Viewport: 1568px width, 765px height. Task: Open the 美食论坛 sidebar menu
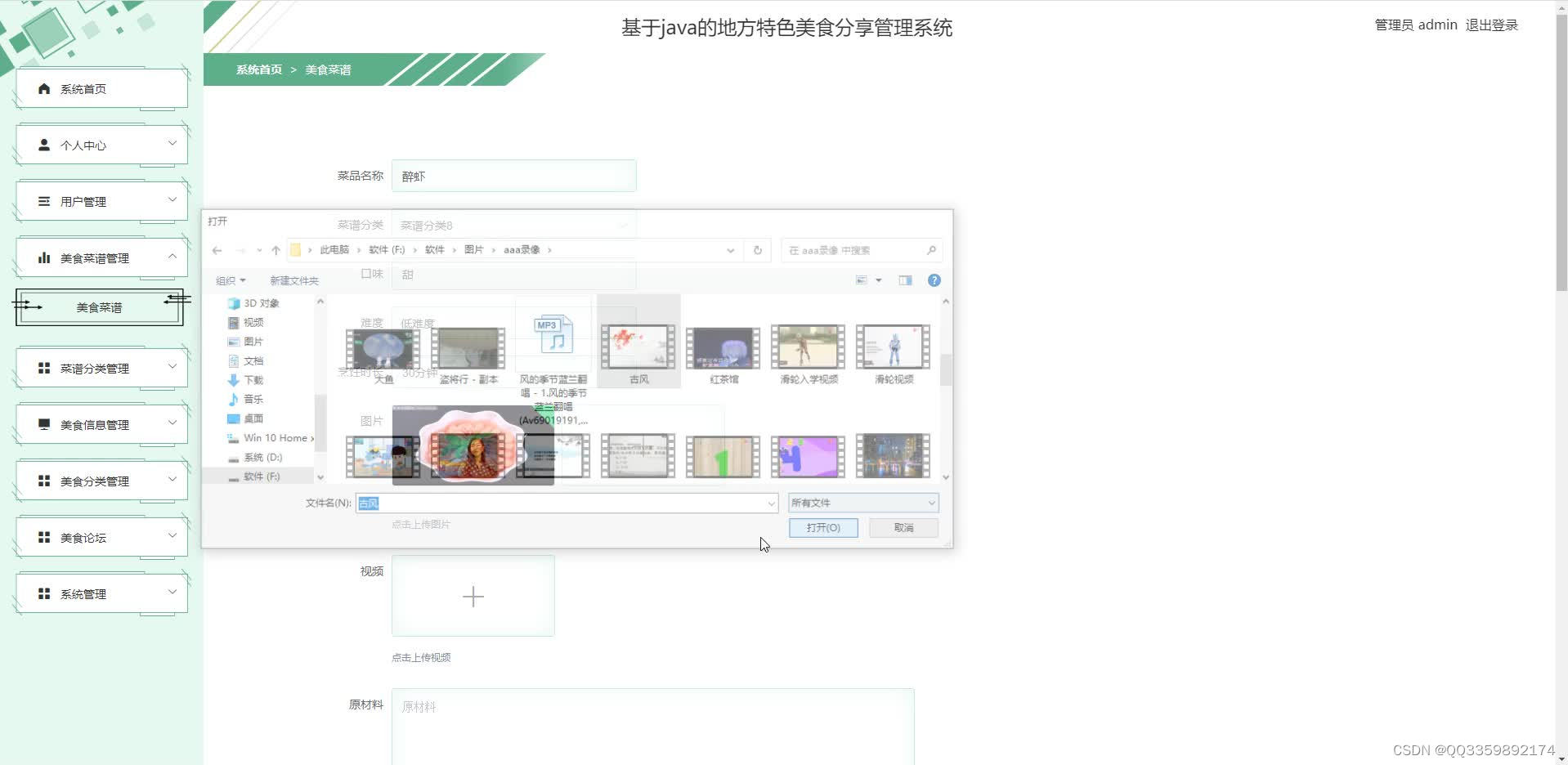(x=101, y=537)
